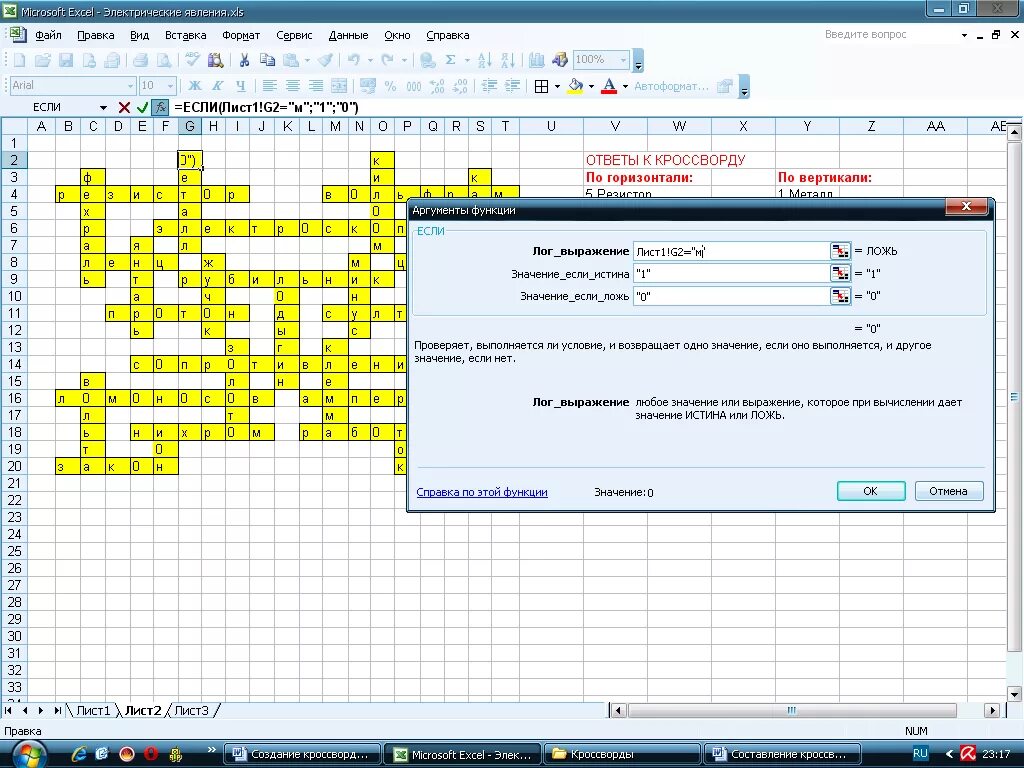Click the Borders icon
Viewport: 1024px width, 768px height.
click(x=541, y=86)
